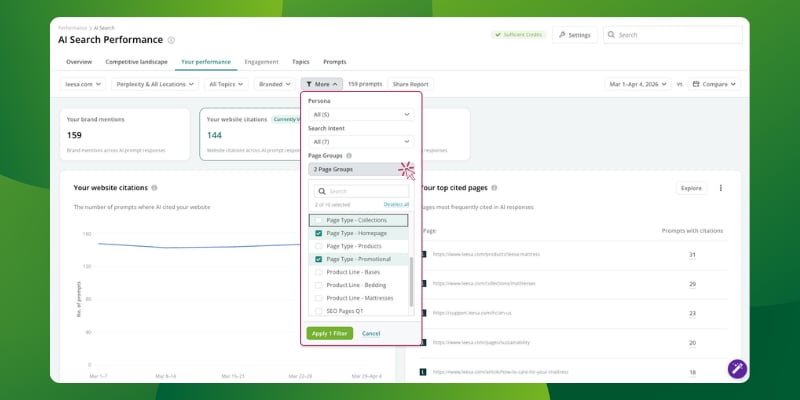Toggle the 2 Page Groups dropdown
The height and width of the screenshot is (400, 800).
[x=361, y=169]
